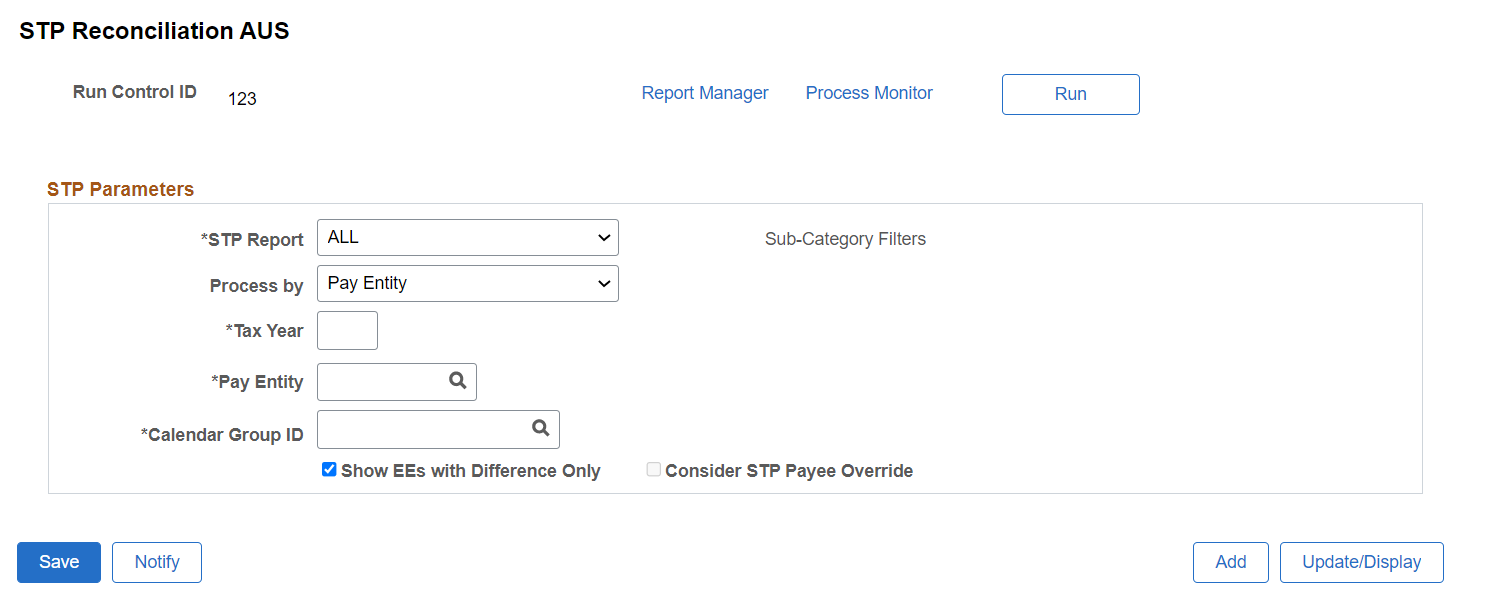Viewport: 1486px width, 600px height.
Task: Go to Process Monitor
Action: point(869,93)
